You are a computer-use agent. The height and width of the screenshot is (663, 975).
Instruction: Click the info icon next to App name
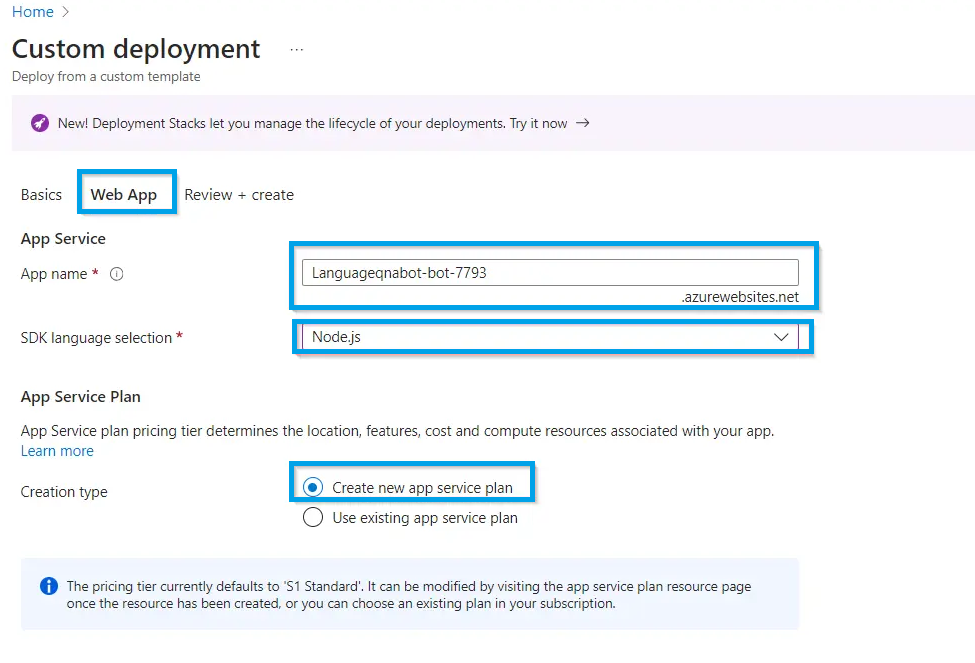[116, 274]
